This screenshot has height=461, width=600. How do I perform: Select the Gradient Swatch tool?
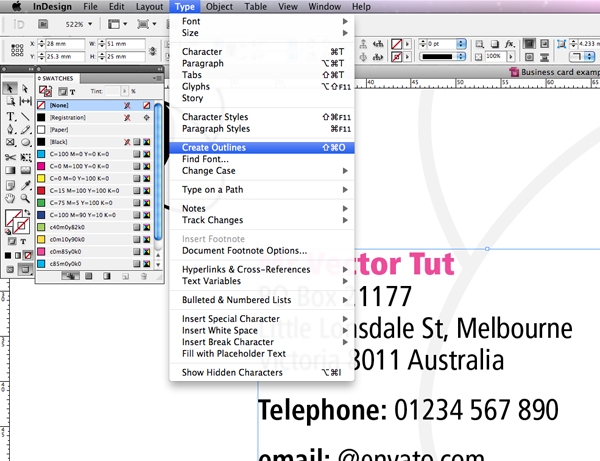coord(10,170)
